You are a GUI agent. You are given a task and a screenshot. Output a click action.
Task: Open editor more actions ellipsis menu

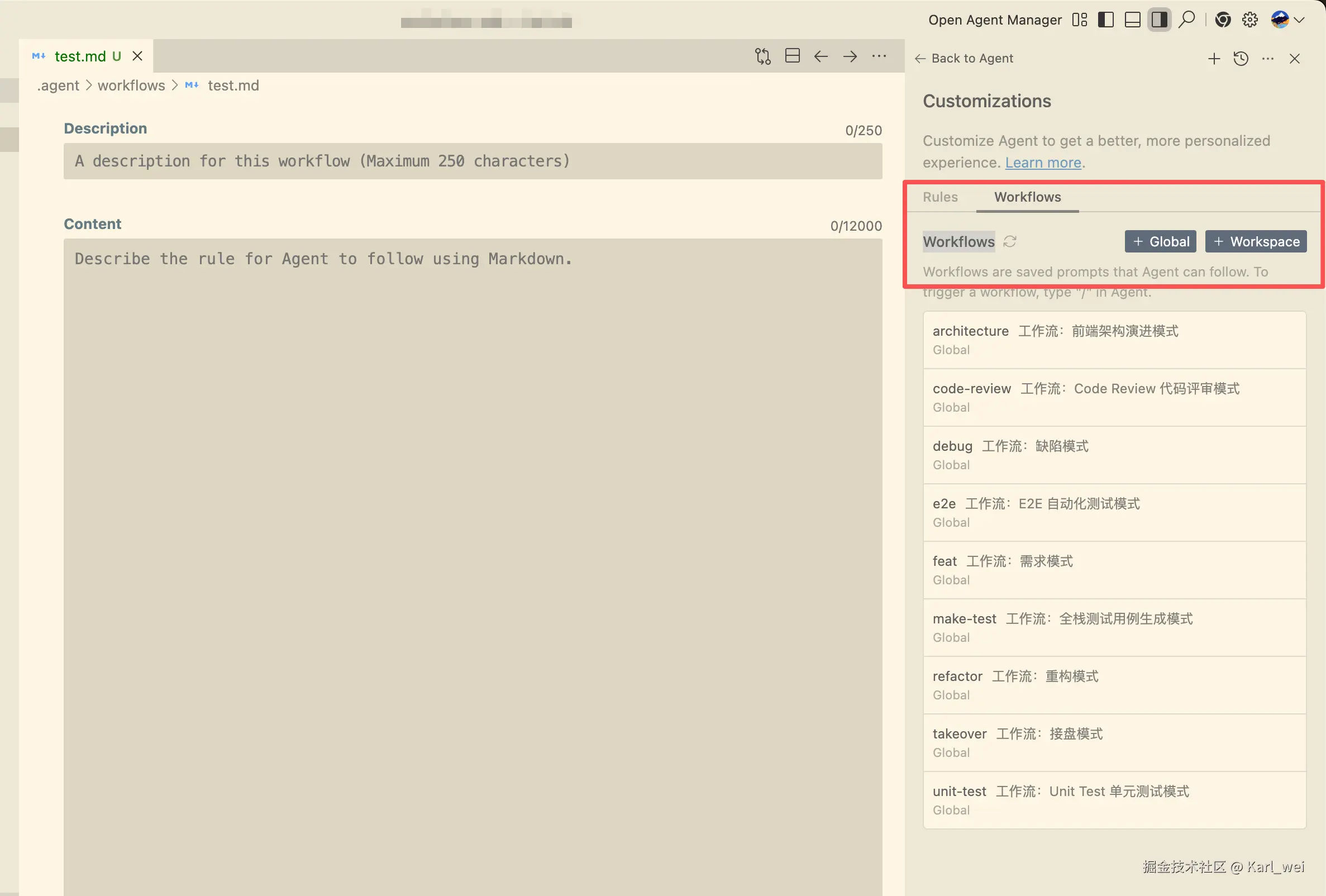click(879, 56)
